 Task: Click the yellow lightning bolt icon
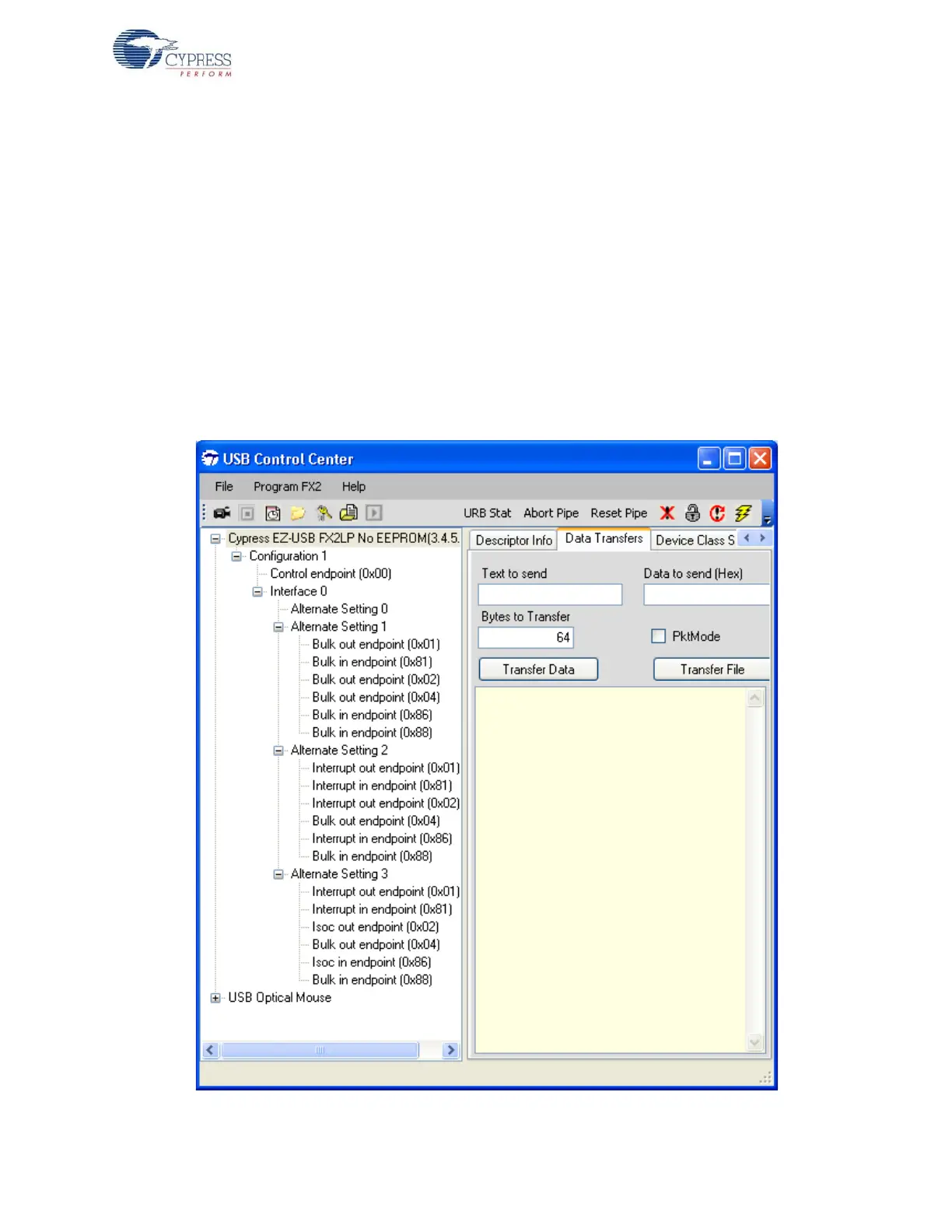point(743,513)
